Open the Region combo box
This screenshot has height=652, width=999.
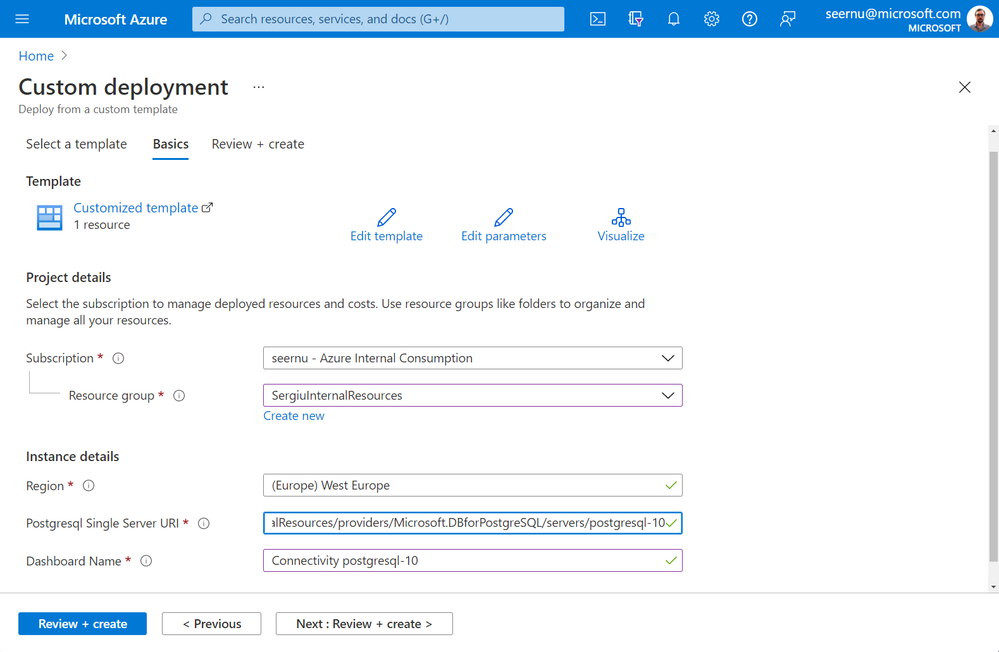(x=473, y=486)
